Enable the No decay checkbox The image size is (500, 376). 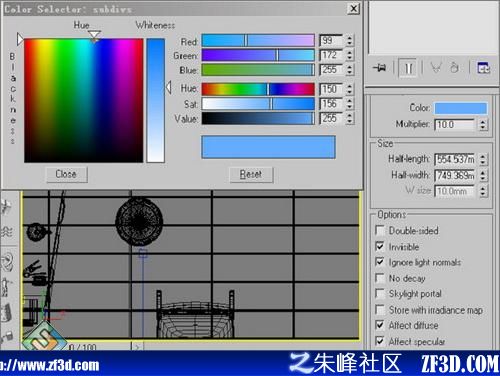pos(380,278)
